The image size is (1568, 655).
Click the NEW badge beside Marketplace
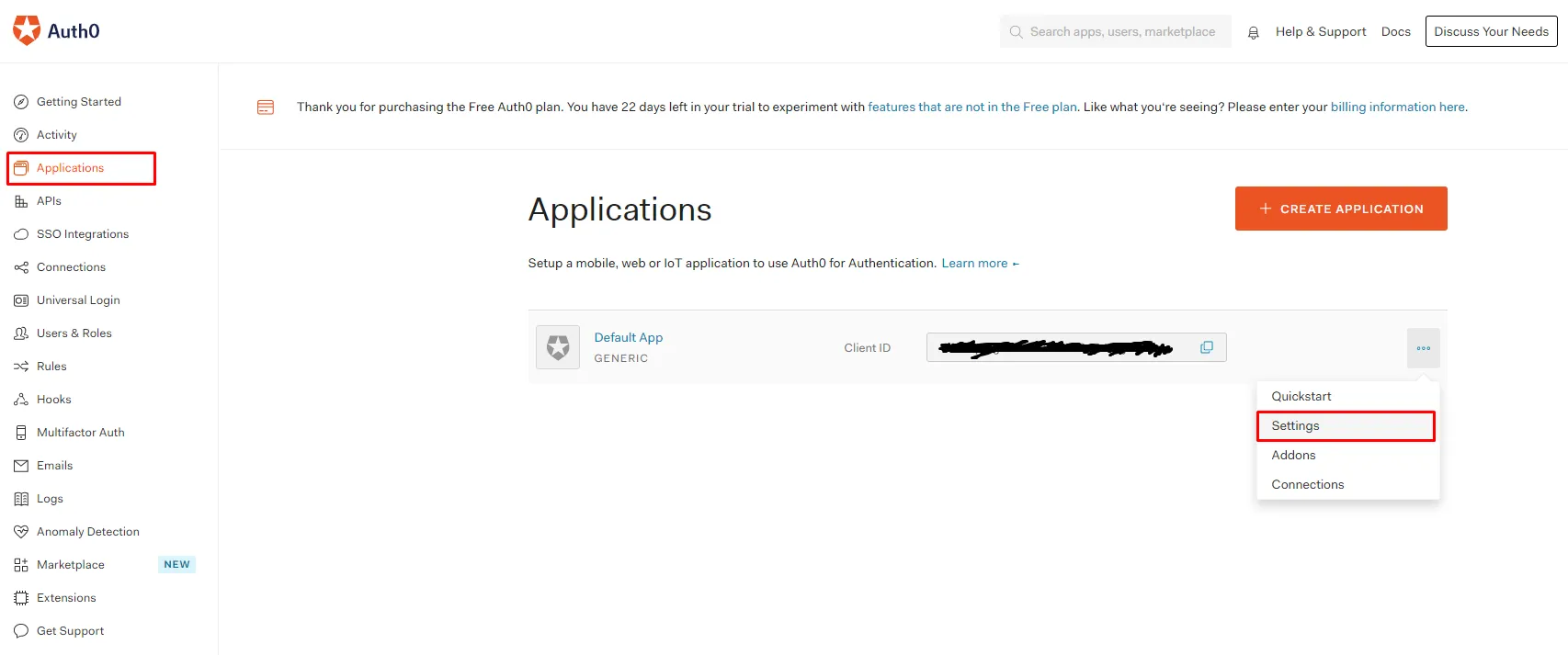tap(177, 564)
